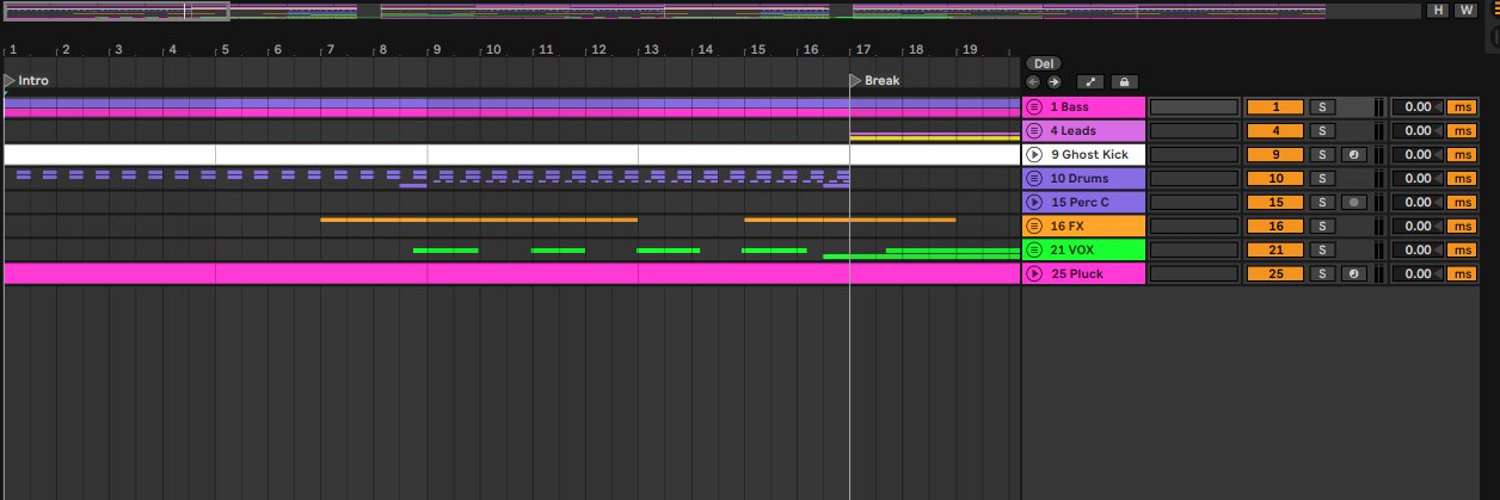
Task: Select the '9 Ghost Kick' track name
Action: coord(1089,155)
